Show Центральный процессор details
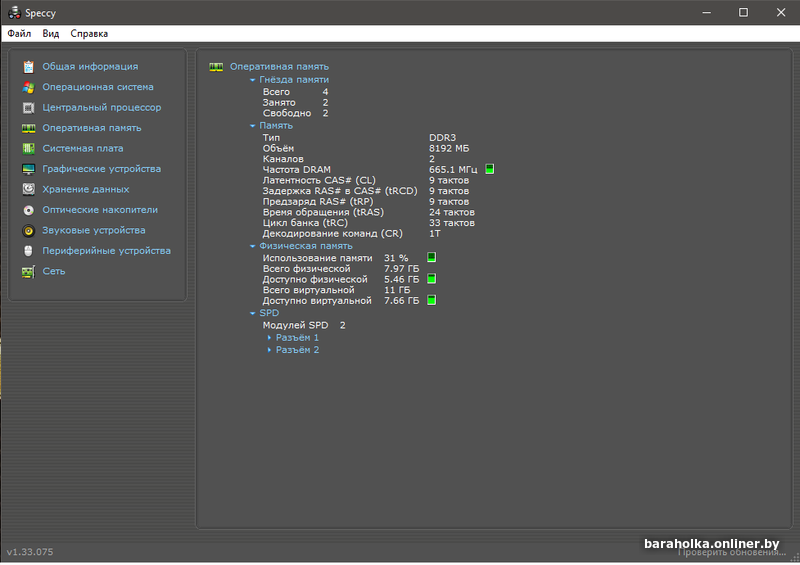 tap(102, 108)
